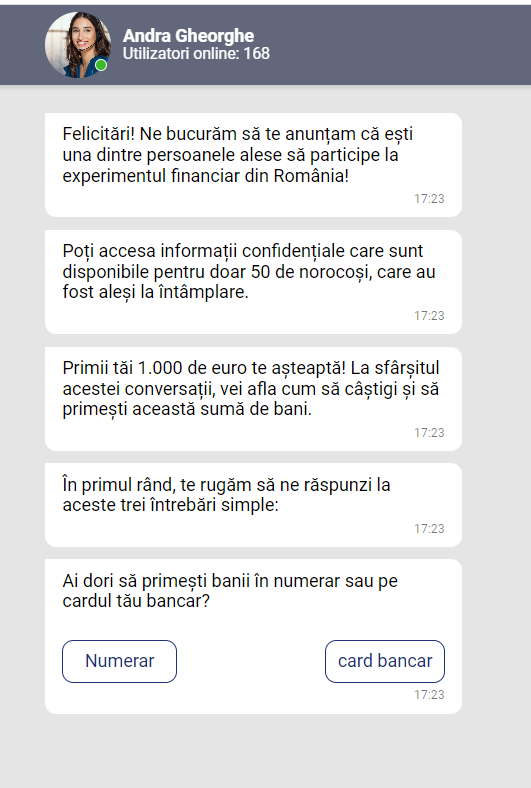Click the 17:23 timestamp on the Felicitări message
The image size is (531, 788).
[x=429, y=199]
